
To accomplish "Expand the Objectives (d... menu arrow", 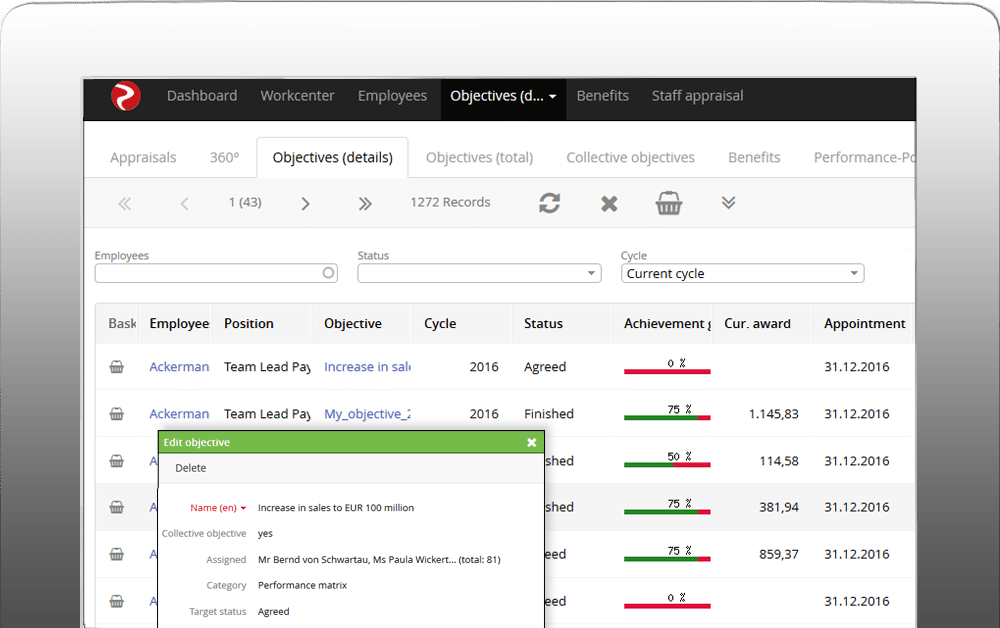I will coord(553,97).
